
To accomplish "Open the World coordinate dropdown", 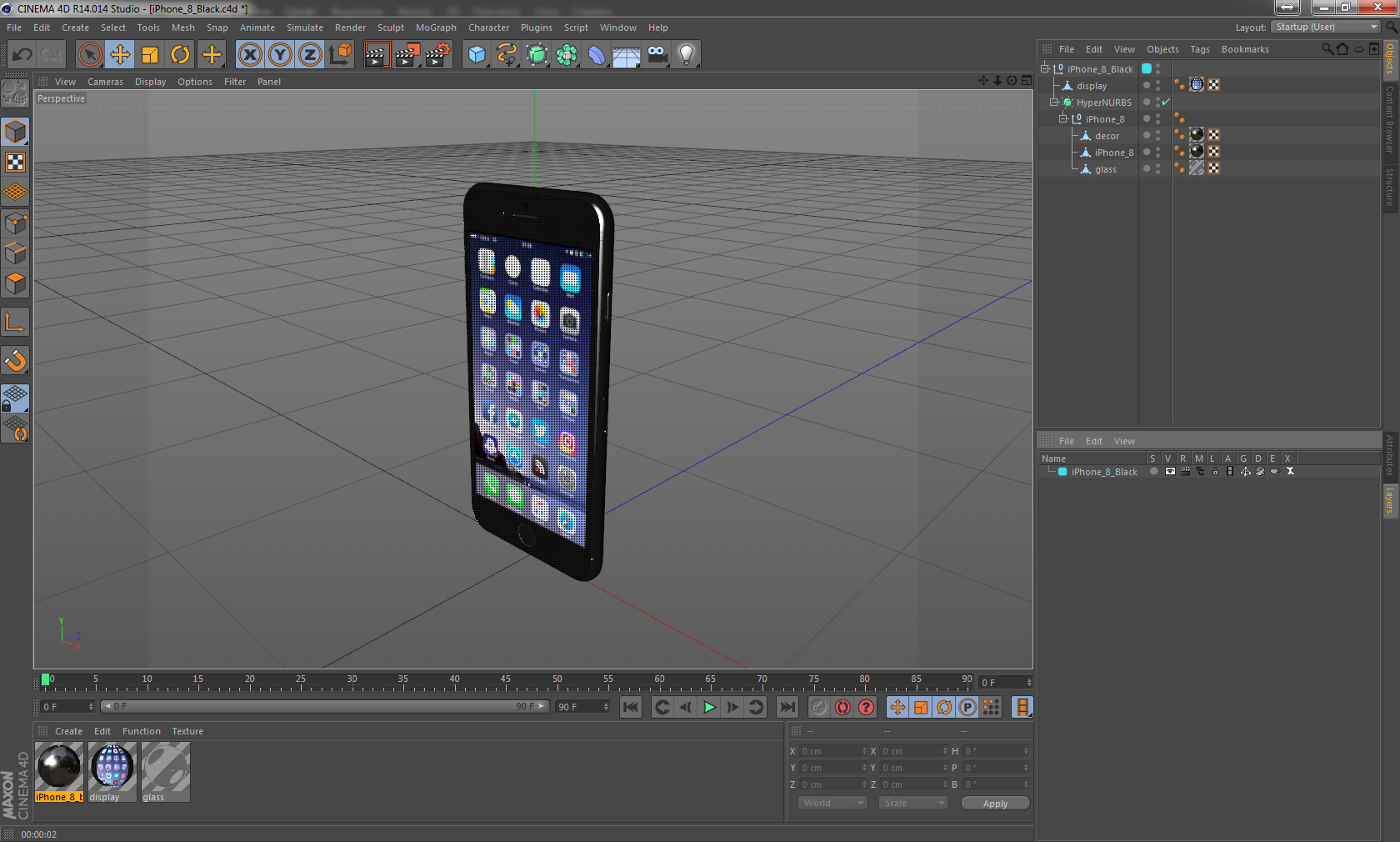I will tap(832, 803).
